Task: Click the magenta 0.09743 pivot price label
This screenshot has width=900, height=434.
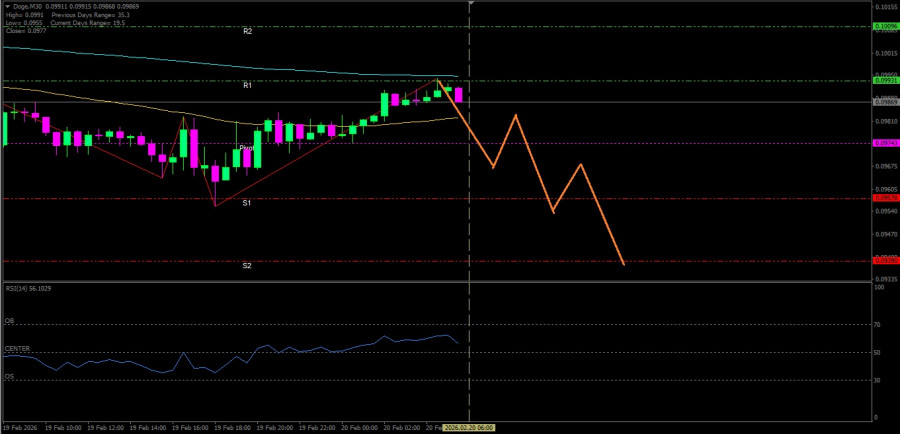Action: [886, 143]
